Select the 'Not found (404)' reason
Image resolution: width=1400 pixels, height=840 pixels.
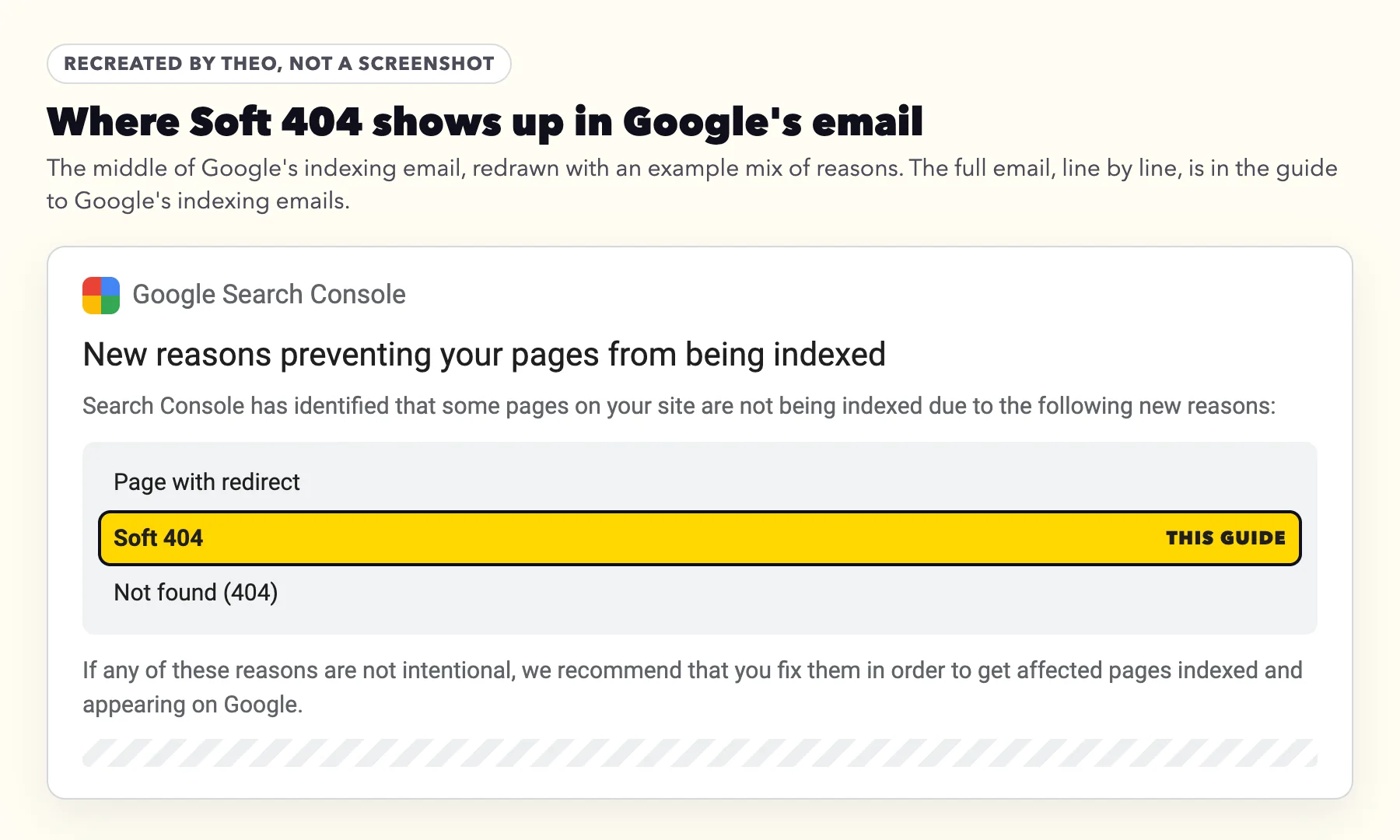click(x=196, y=593)
